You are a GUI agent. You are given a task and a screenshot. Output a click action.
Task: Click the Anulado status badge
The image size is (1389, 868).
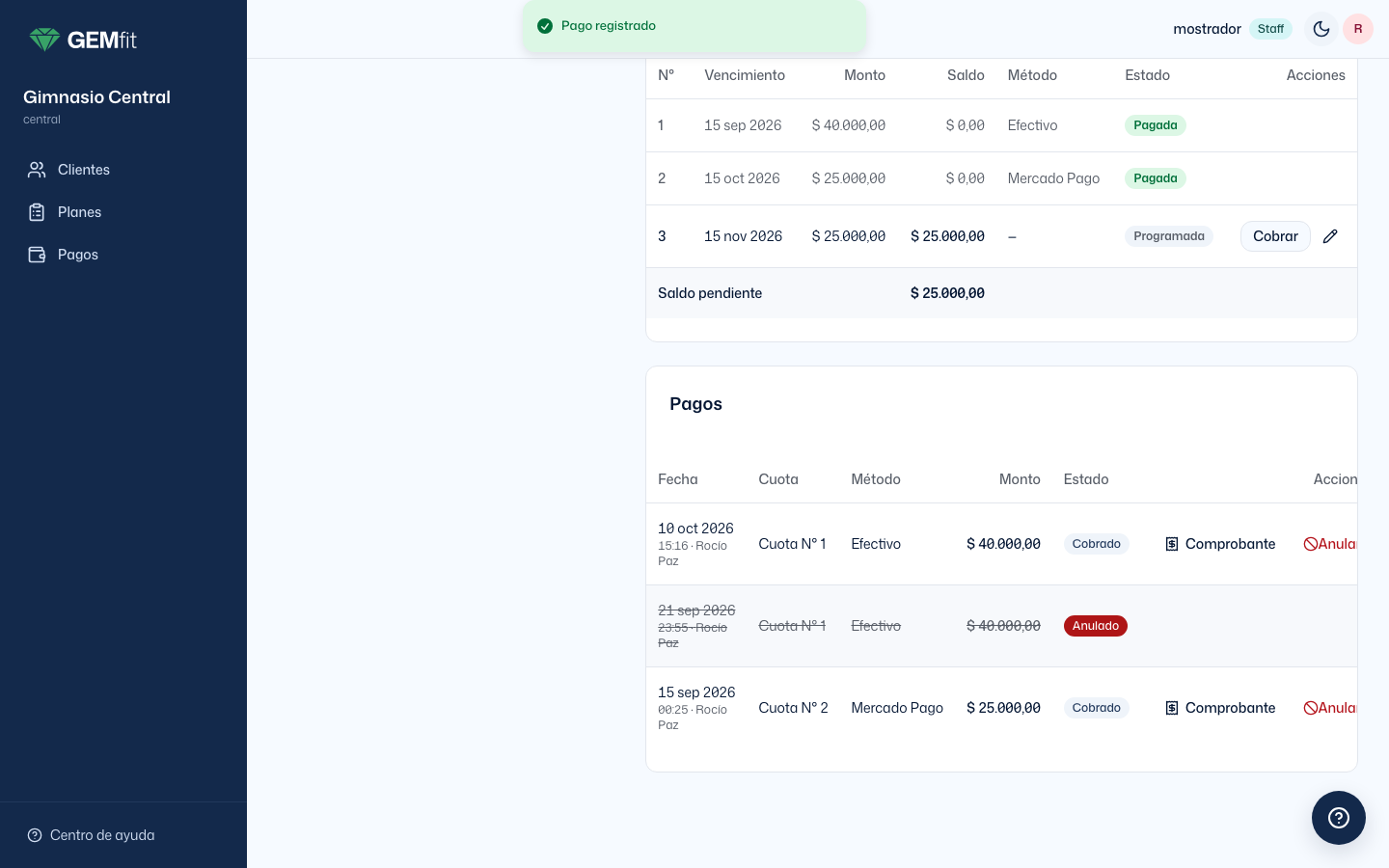(x=1096, y=626)
